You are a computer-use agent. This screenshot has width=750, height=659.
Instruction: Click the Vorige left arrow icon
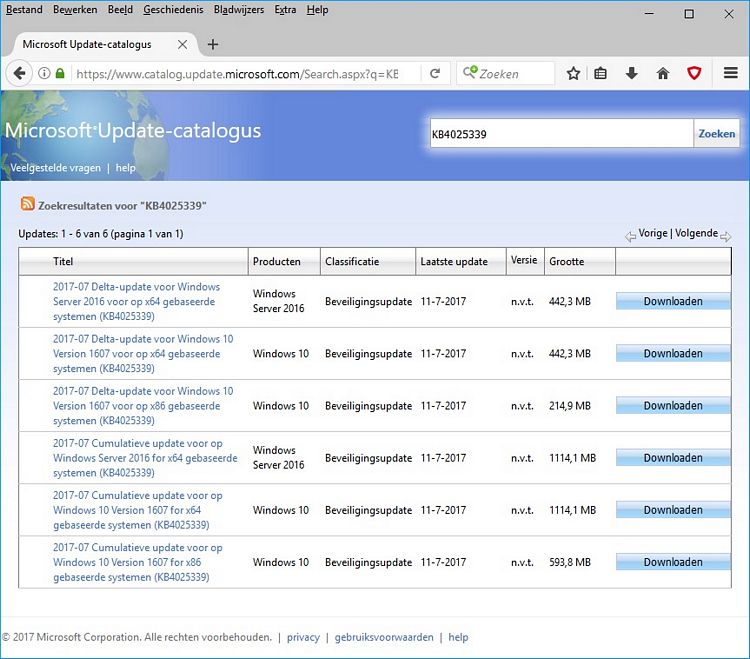pyautogui.click(x=630, y=236)
